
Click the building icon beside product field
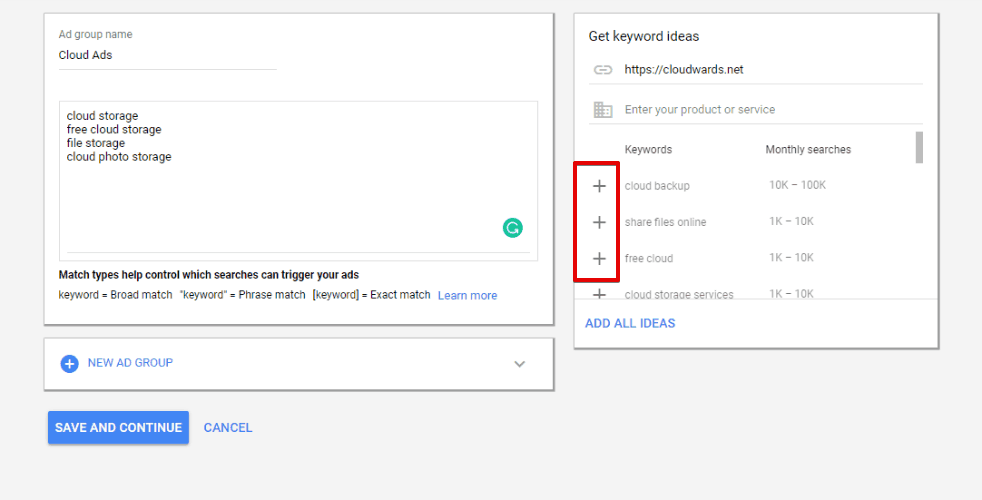click(602, 110)
